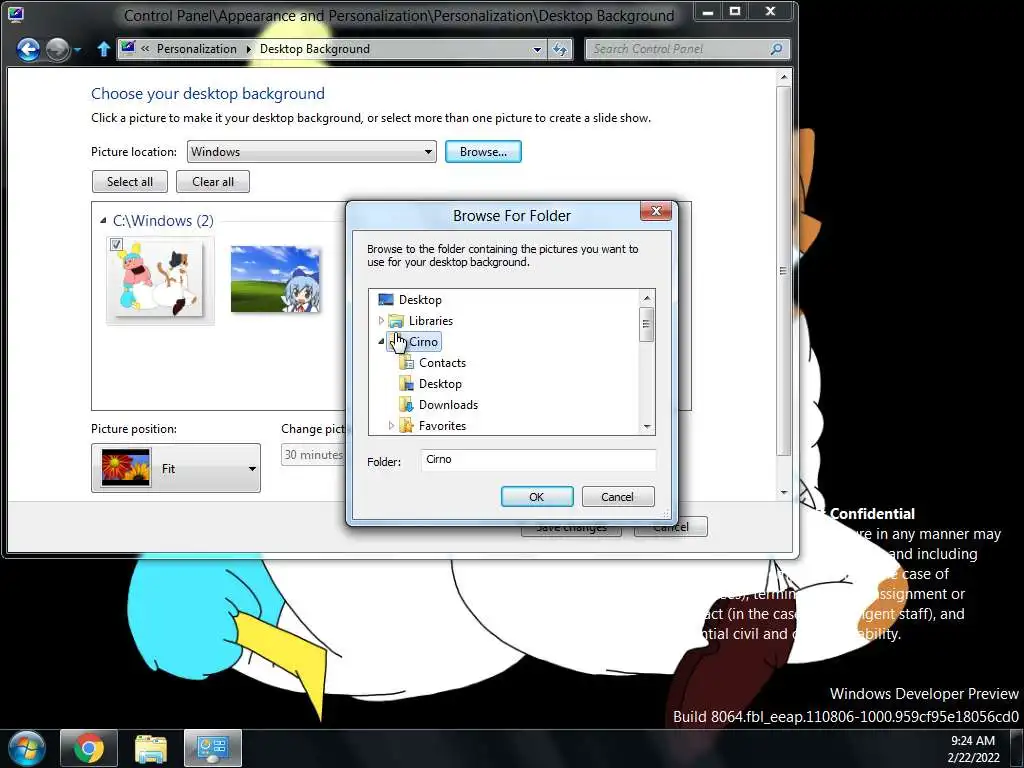Open Windows Explorer from taskbar

pyautogui.click(x=151, y=748)
